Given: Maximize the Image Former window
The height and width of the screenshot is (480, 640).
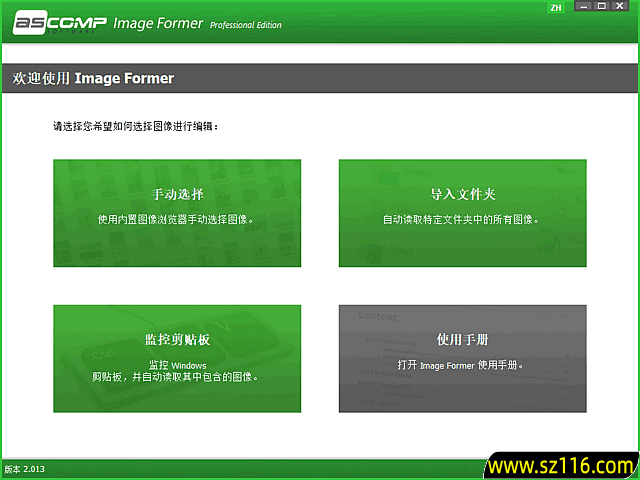Looking at the screenshot, I should (x=602, y=6).
